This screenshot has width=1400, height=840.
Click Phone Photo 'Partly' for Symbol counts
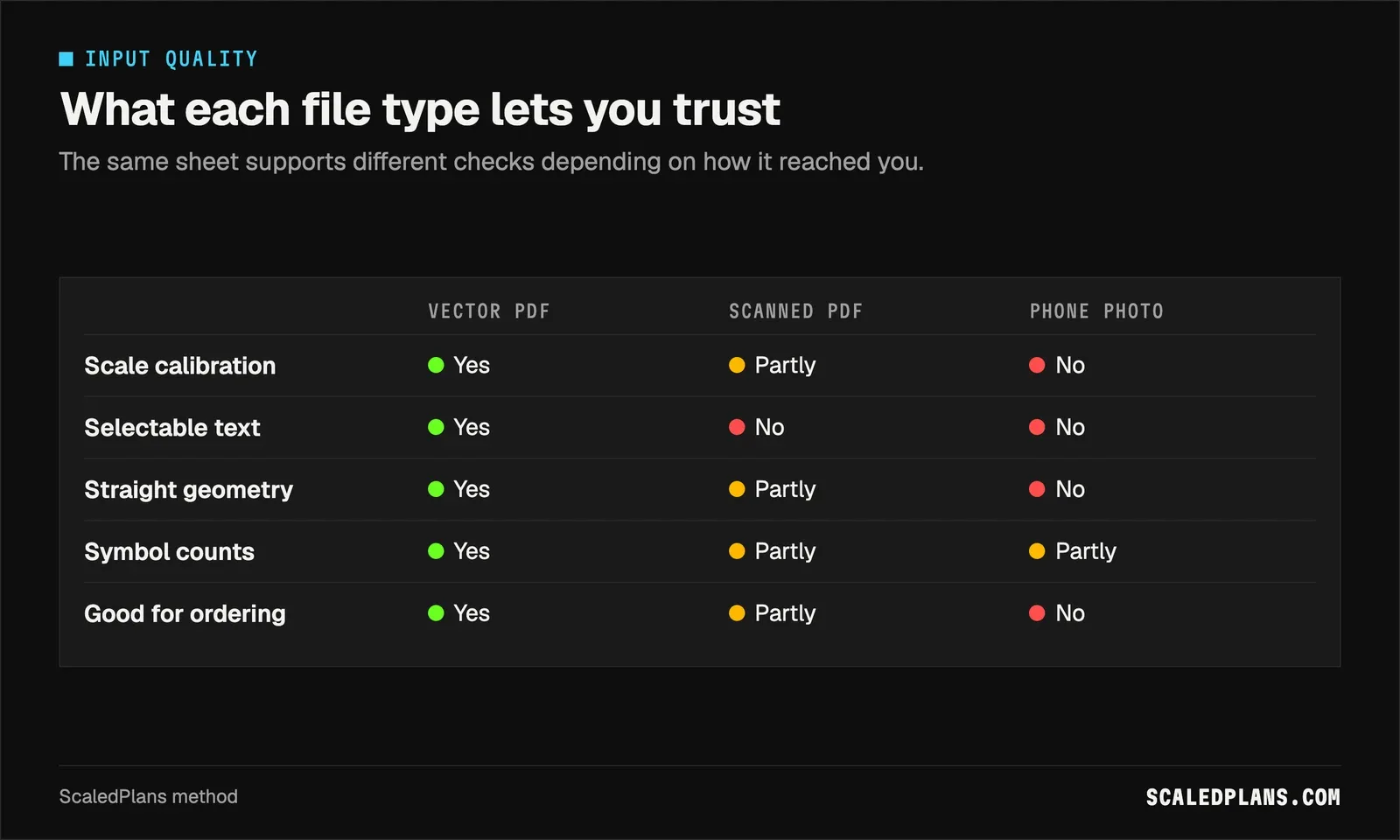[1086, 552]
